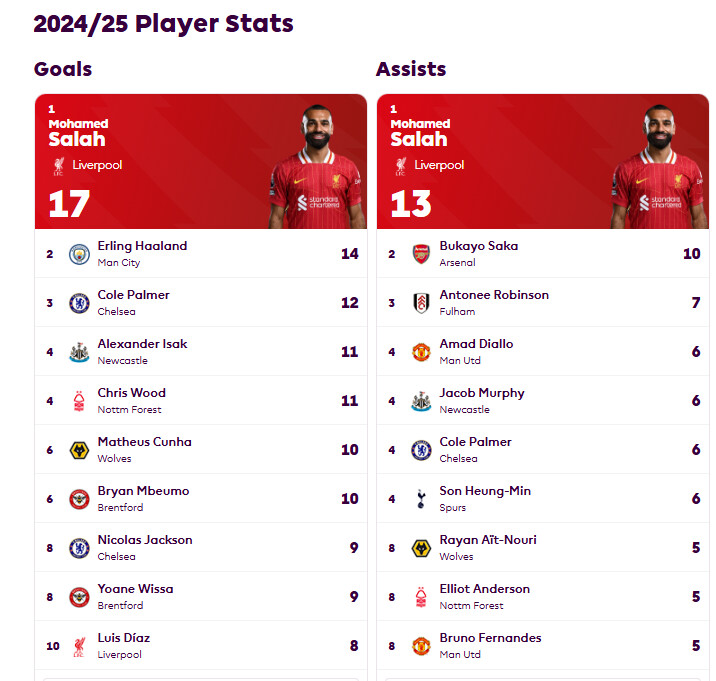716x681 pixels.
Task: Open Rayan Aït-Nouri's player page
Action: click(488, 540)
